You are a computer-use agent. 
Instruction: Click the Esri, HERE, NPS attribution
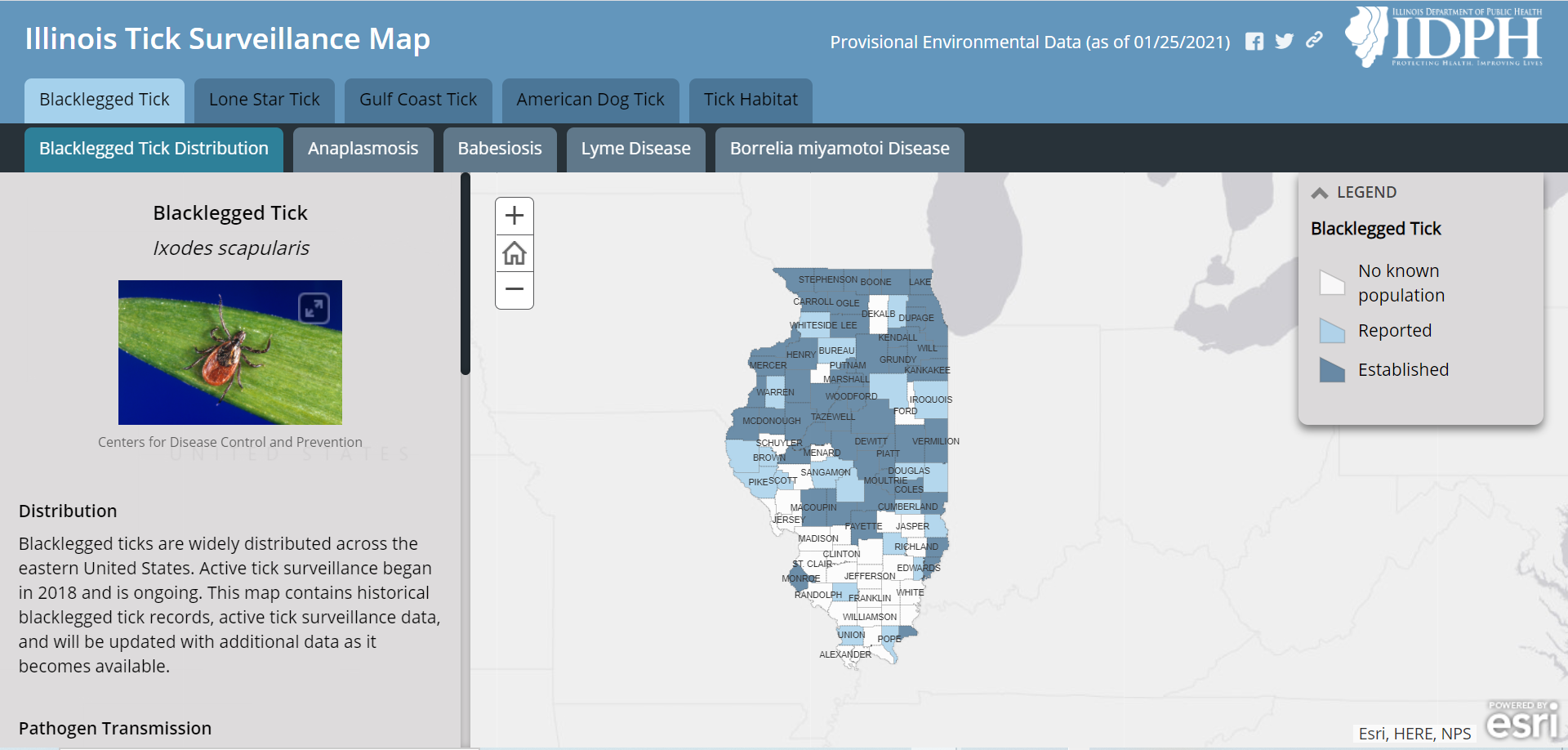(1414, 734)
